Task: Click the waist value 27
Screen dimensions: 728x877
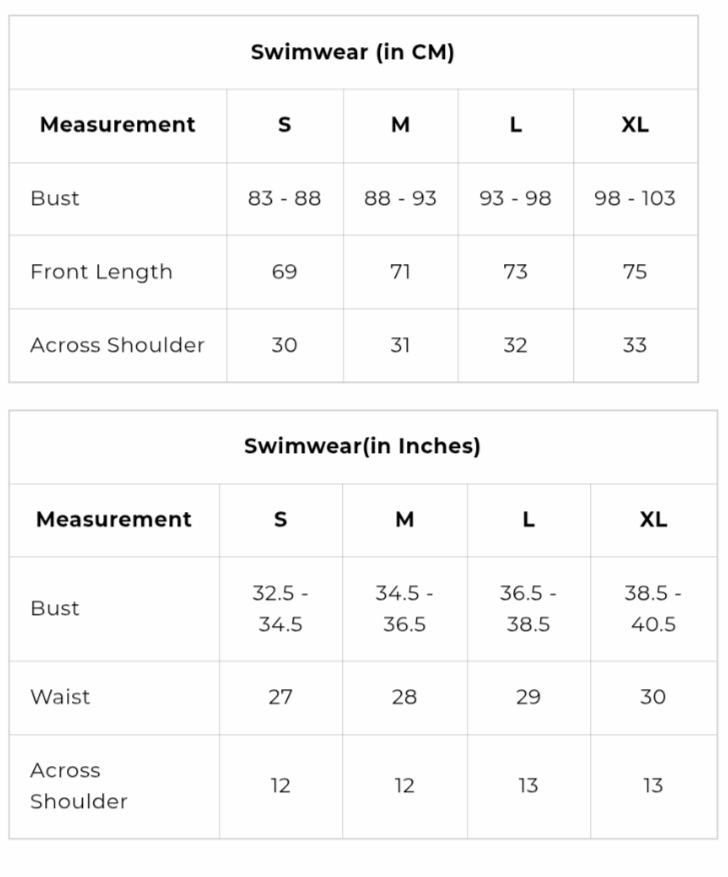Action: pos(280,697)
